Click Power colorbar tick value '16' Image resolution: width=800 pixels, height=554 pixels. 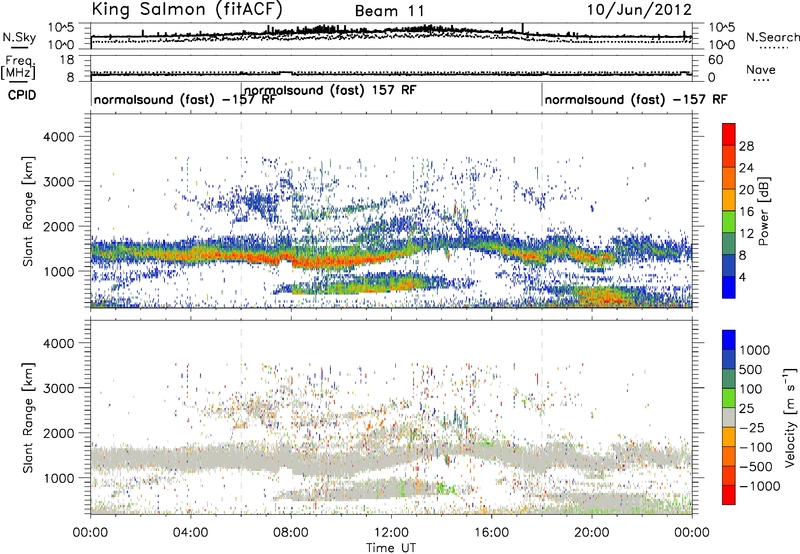(x=746, y=212)
